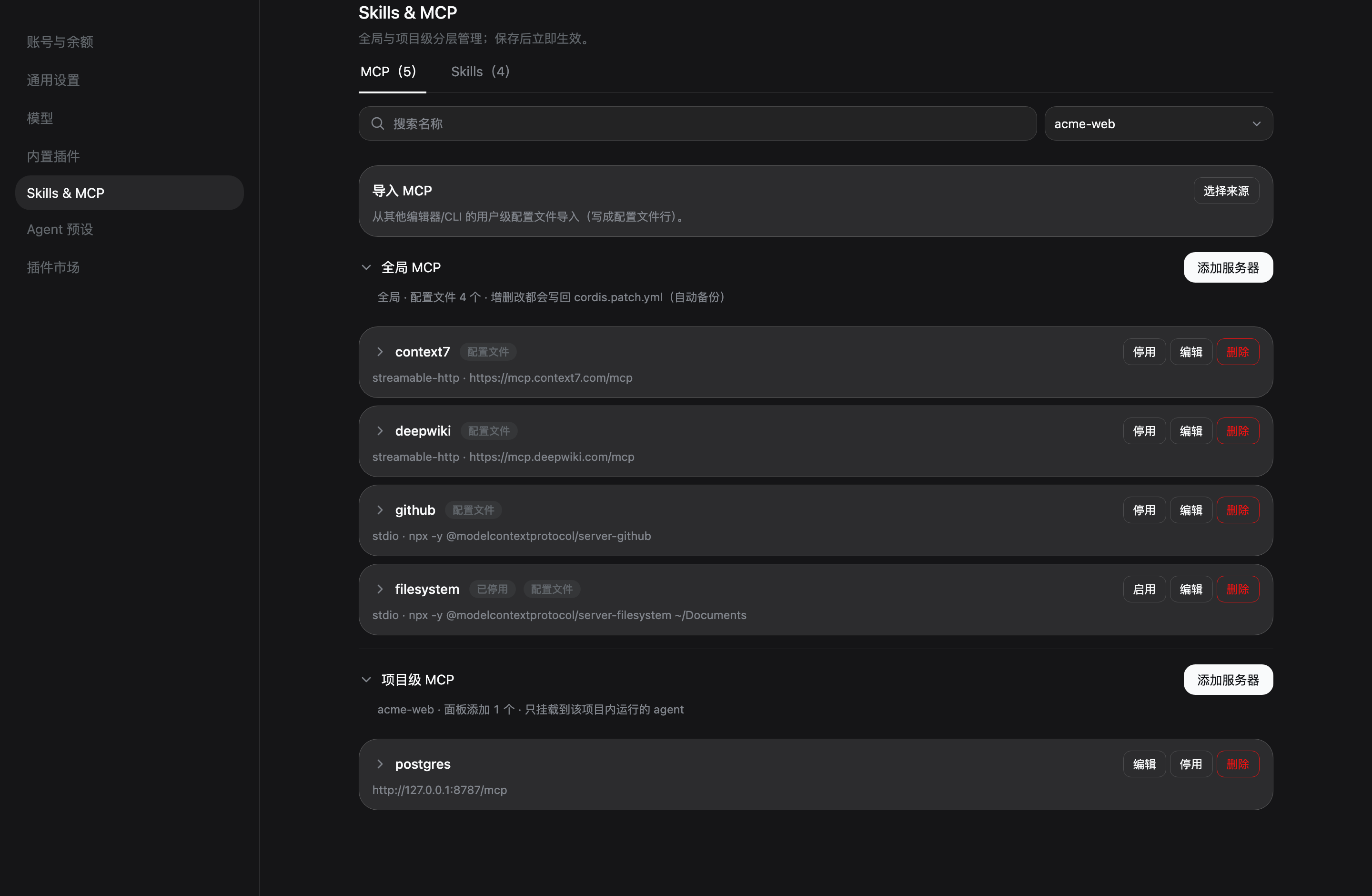1372x896 pixels.
Task: Disable the postgres server with 停用
Action: (1191, 764)
